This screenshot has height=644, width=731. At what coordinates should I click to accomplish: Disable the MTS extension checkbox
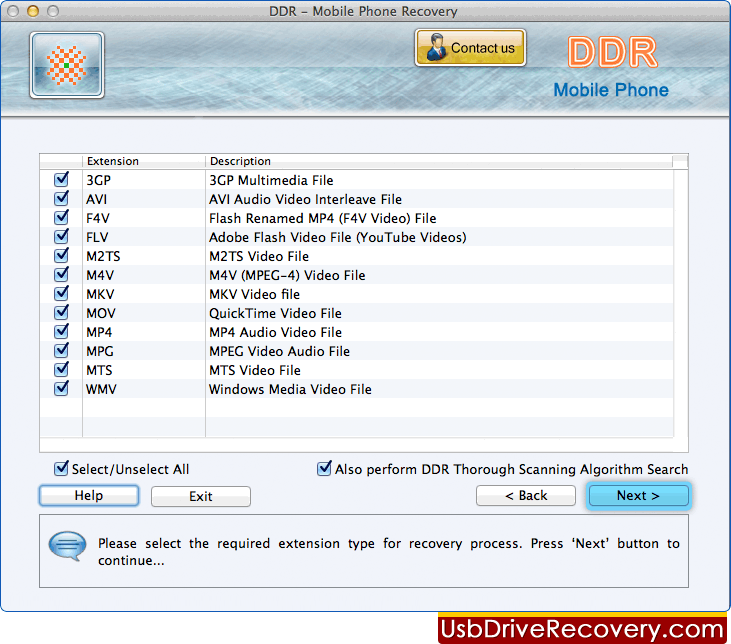[x=61, y=370]
